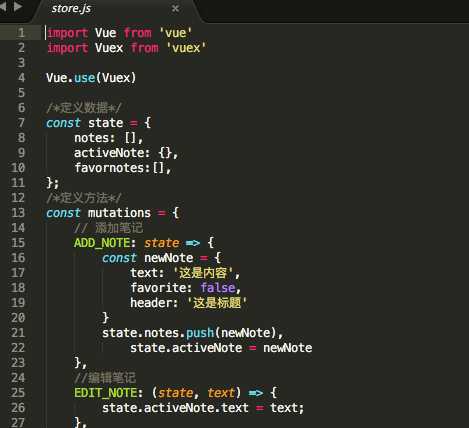Close the store.js tab
Screen dimensions: 469x428
[x=175, y=9]
